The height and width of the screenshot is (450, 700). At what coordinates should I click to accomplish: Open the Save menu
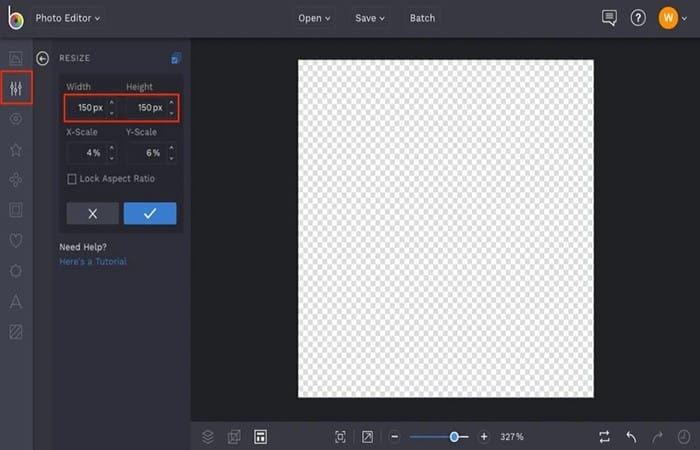coord(370,18)
